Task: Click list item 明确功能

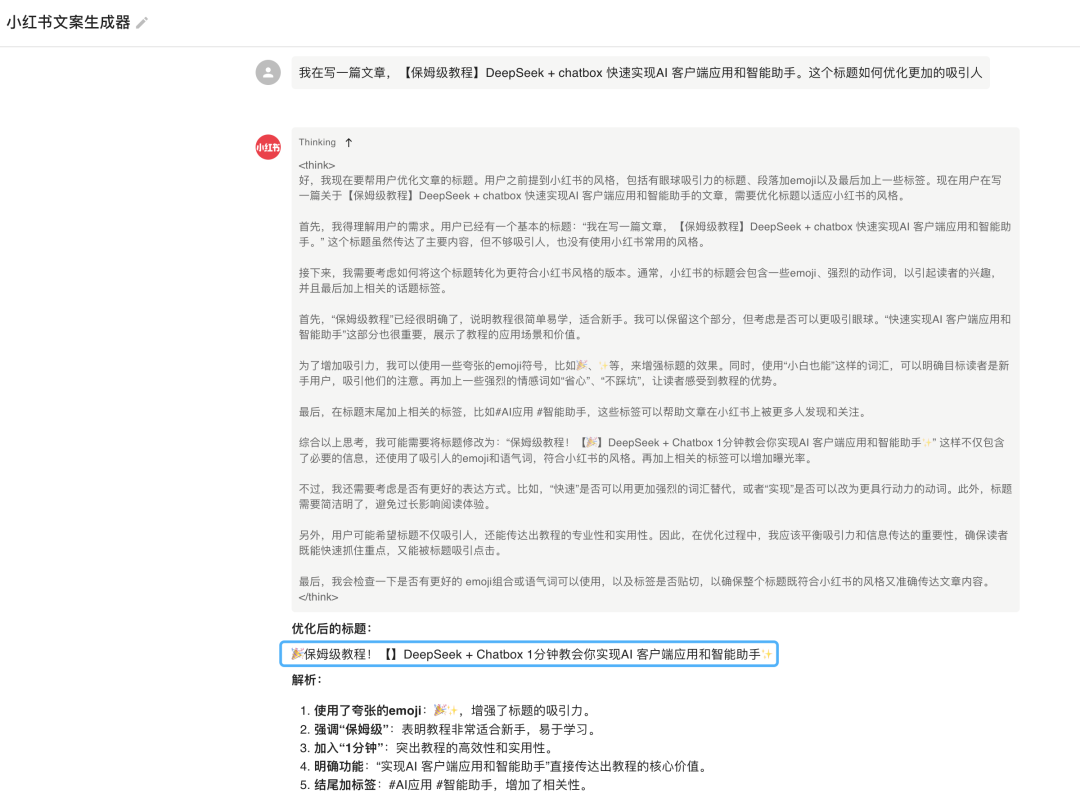Action: (504, 766)
